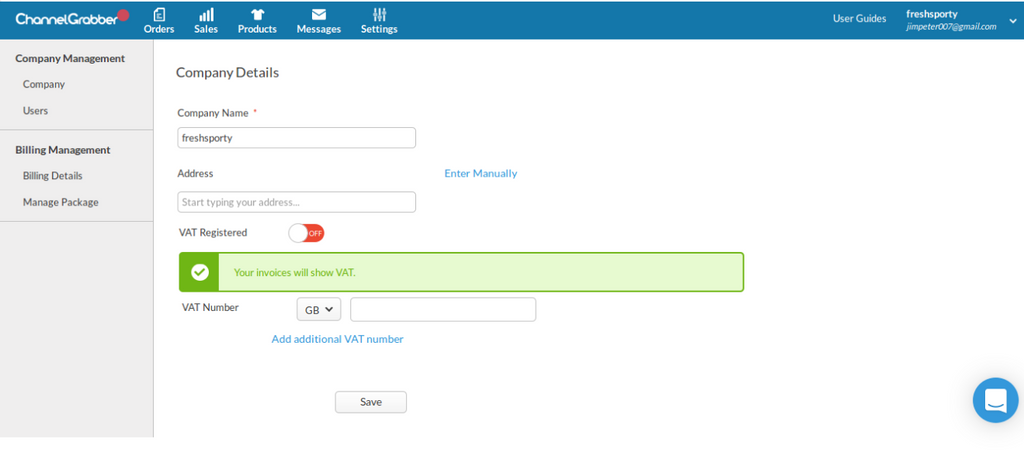The width and height of the screenshot is (1024, 456).
Task: Toggle the VAT Registered switch
Action: (x=306, y=233)
